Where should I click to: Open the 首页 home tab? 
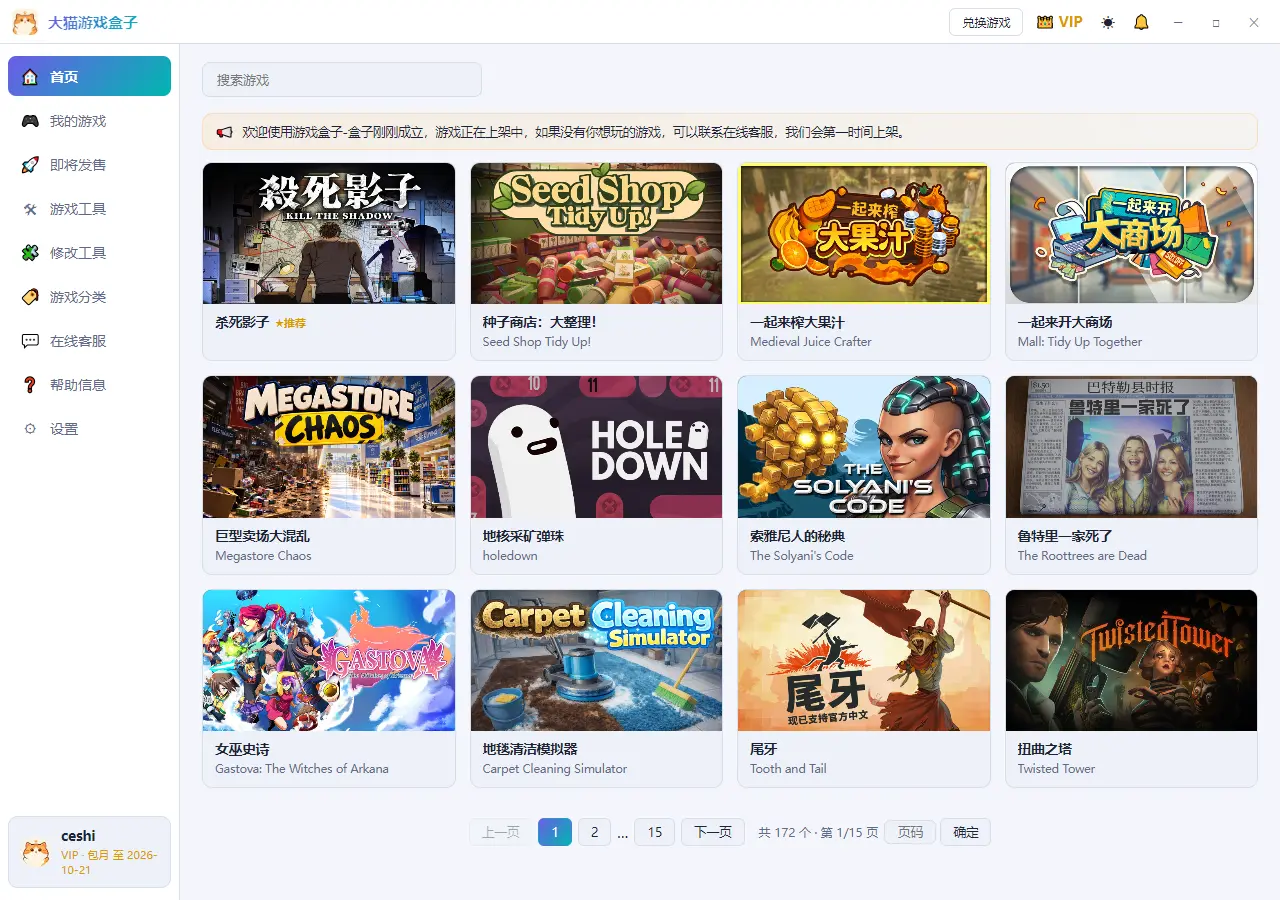tap(89, 77)
